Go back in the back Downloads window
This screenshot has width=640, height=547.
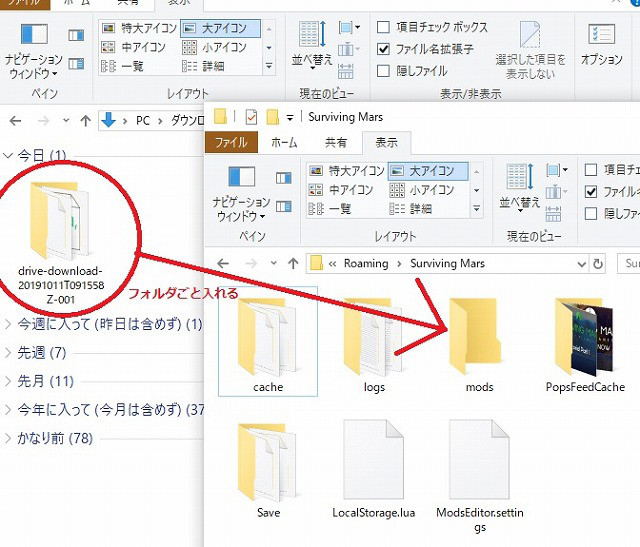coord(16,121)
